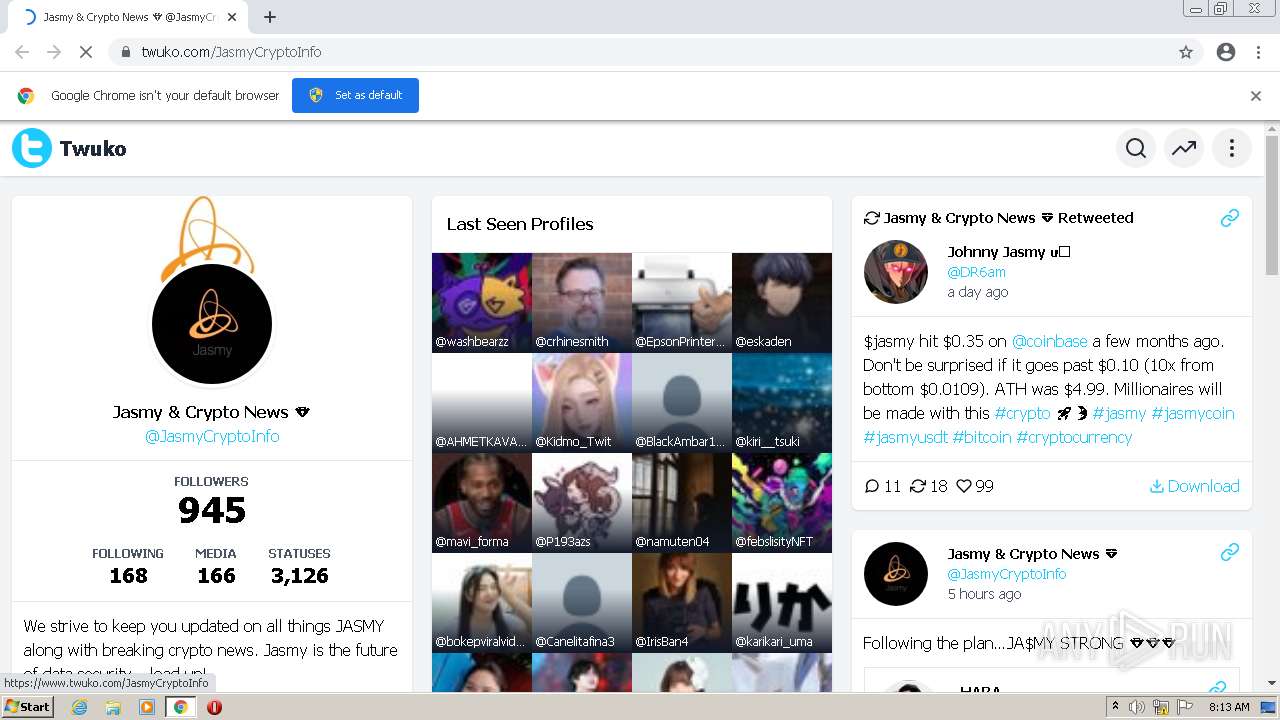Click the site lock icon in address bar

[x=126, y=52]
